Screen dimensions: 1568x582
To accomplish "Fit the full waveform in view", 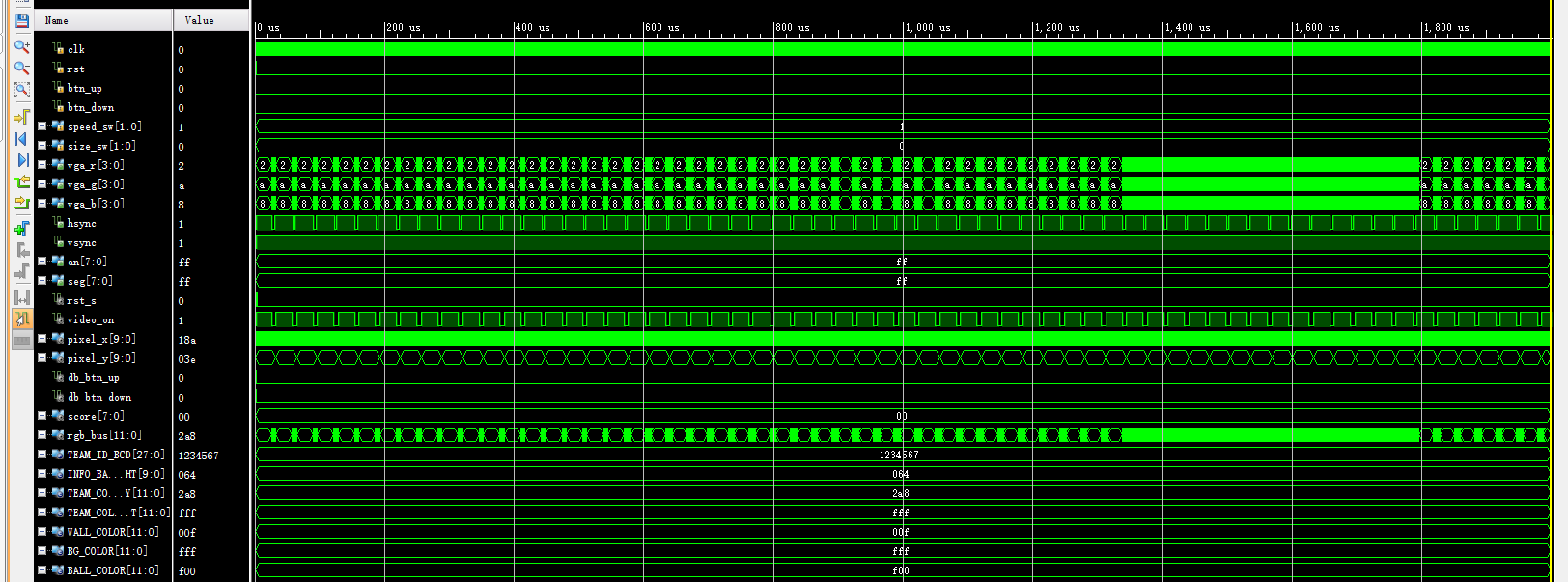I will tap(21, 90).
